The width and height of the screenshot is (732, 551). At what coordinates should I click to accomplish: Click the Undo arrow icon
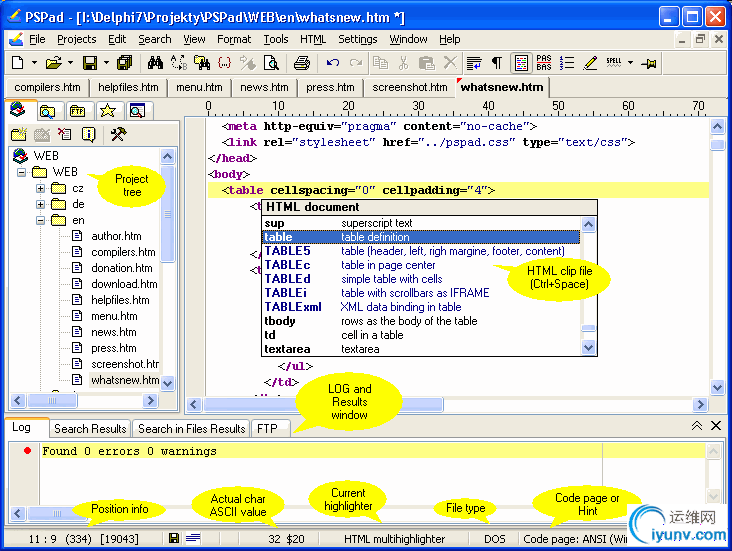(333, 63)
